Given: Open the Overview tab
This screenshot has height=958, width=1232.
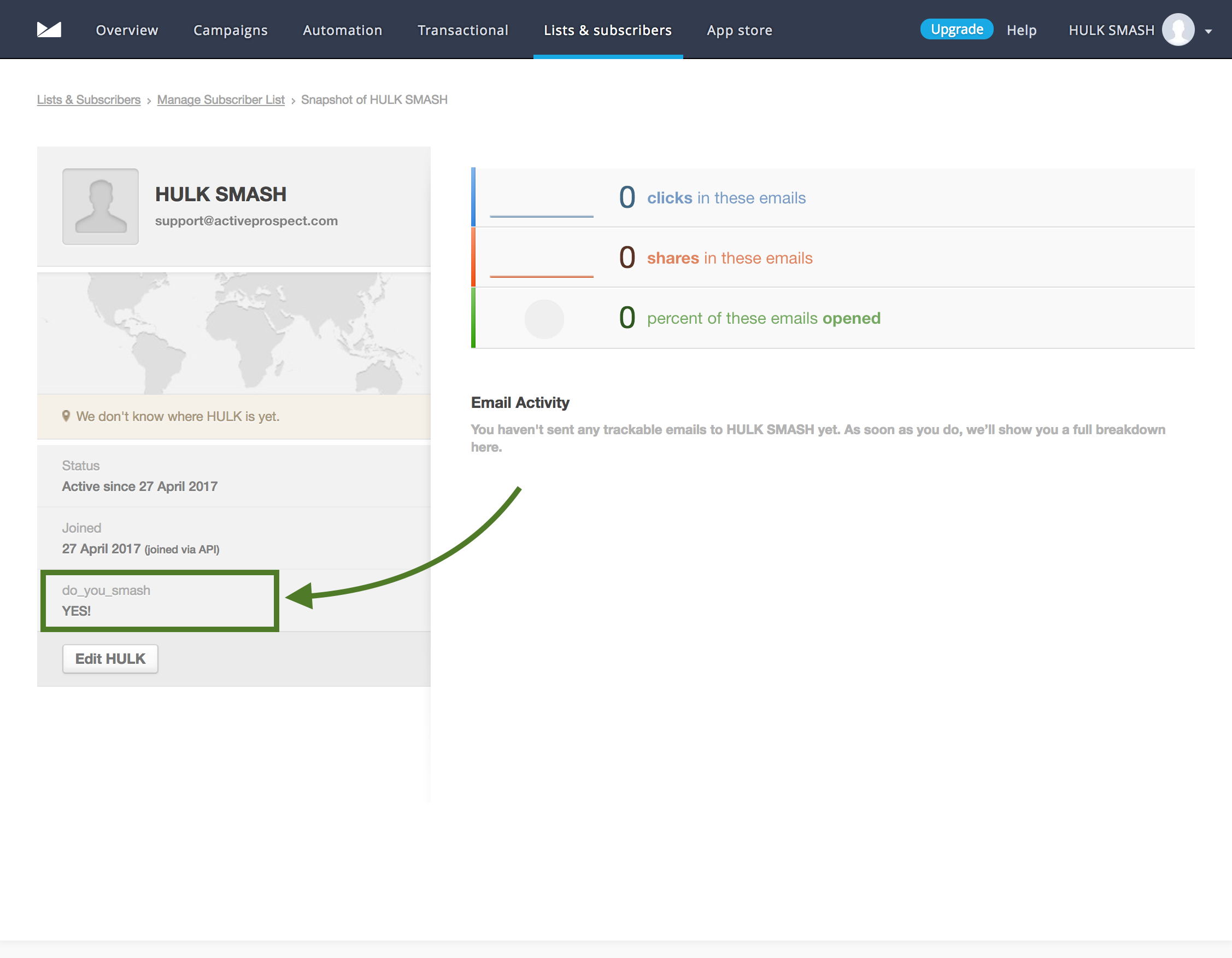Looking at the screenshot, I should pyautogui.click(x=127, y=30).
